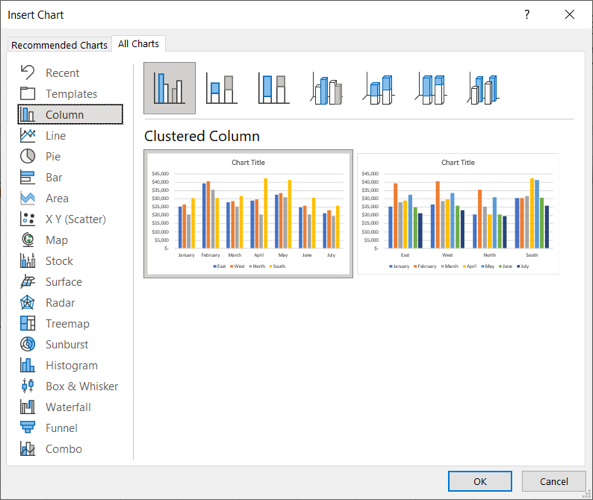The height and width of the screenshot is (500, 593).
Task: Choose the 3-D Stacked Column icon
Action: pyautogui.click(x=379, y=88)
